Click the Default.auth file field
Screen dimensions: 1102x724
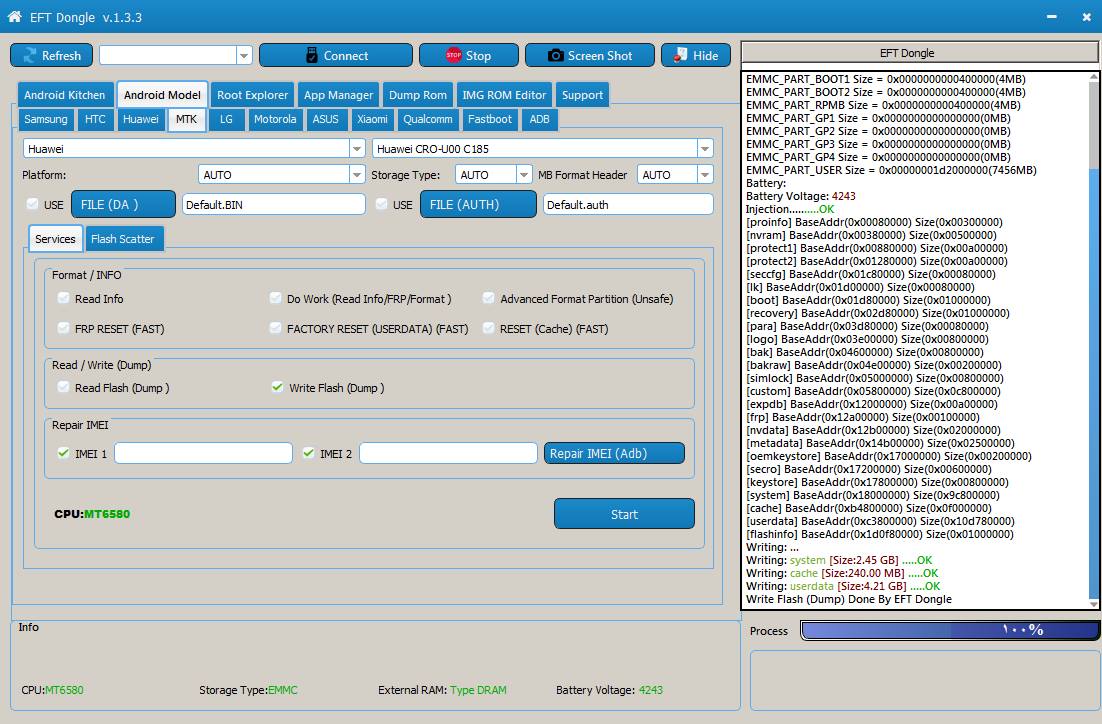[x=628, y=205]
